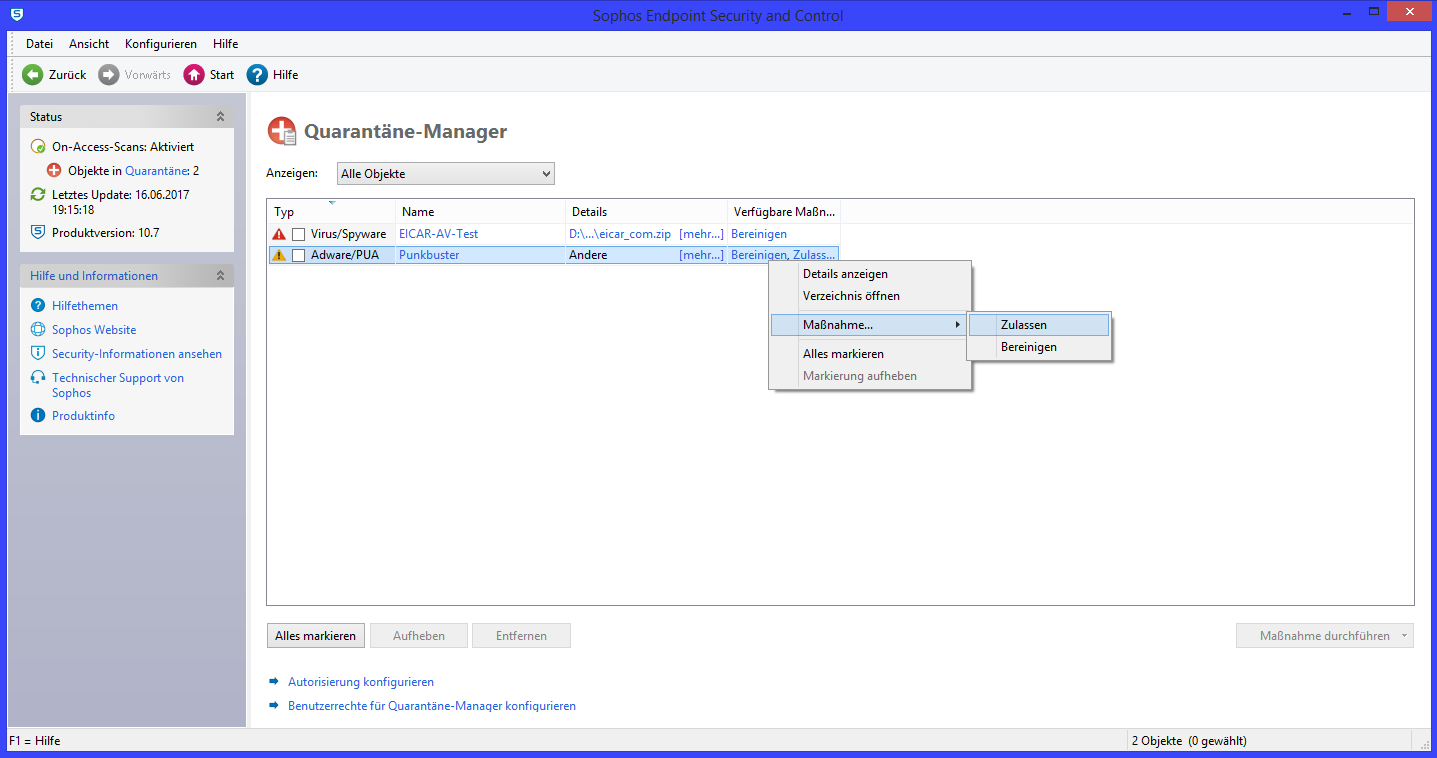Open the Hilfe menu in menu bar
The width and height of the screenshot is (1437, 758).
click(x=225, y=44)
